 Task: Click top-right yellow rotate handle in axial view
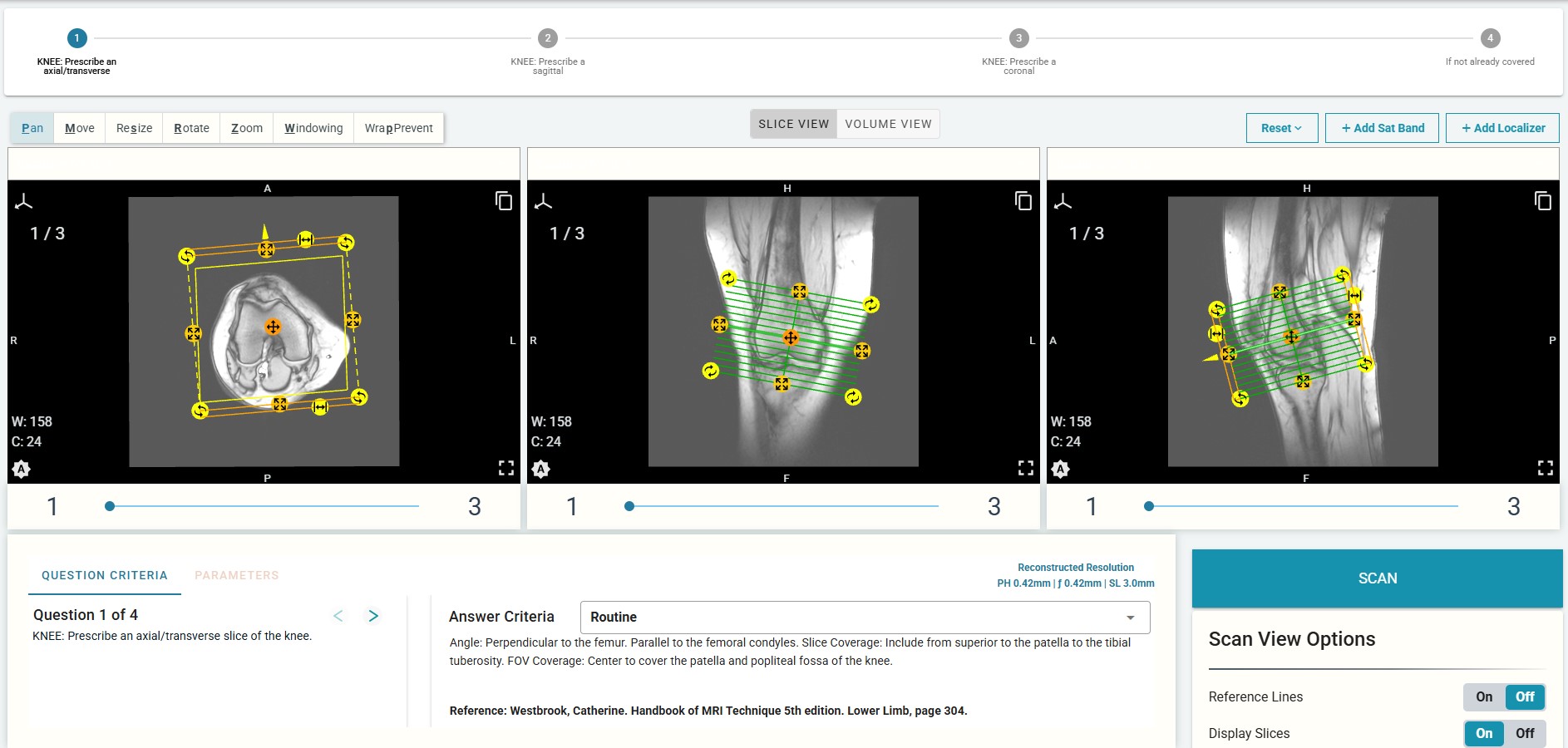click(x=346, y=242)
